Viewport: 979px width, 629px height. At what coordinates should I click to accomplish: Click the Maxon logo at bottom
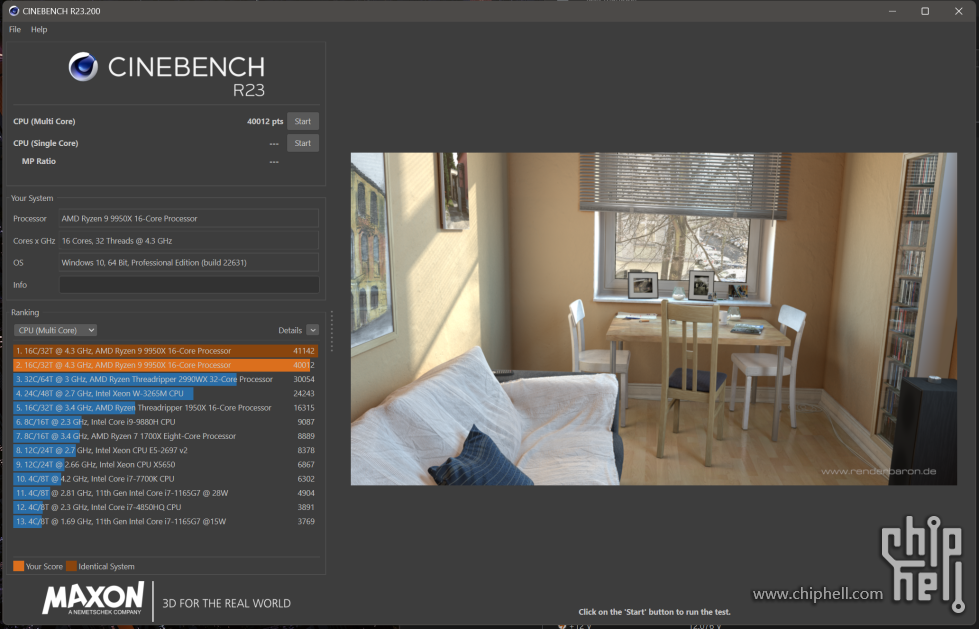(94, 600)
